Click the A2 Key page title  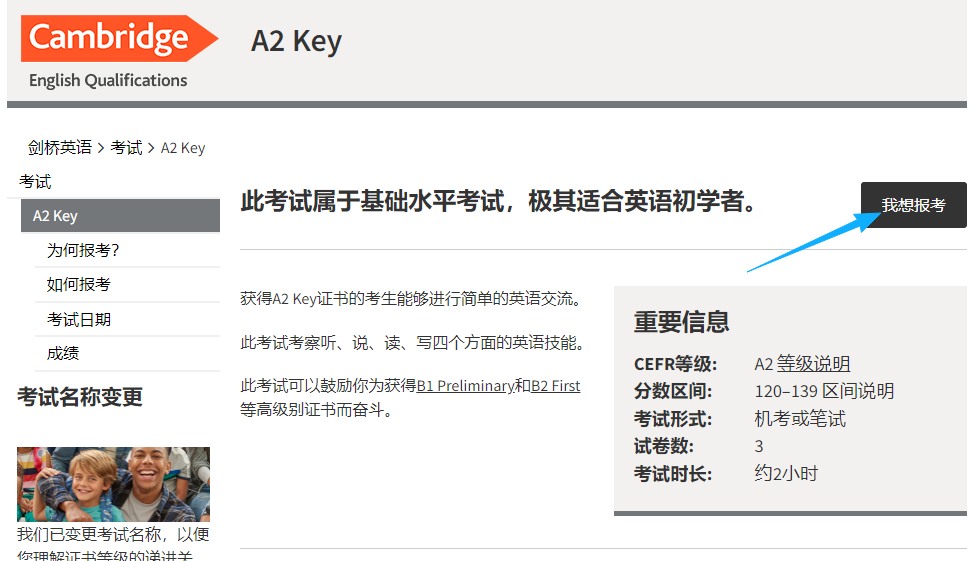click(296, 42)
